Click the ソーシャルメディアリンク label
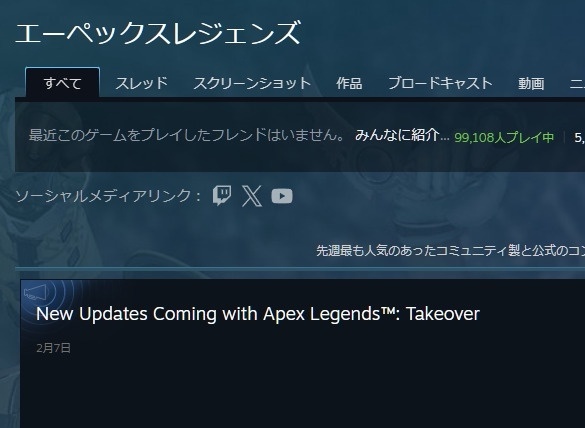This screenshot has width=585, height=428. [x=108, y=196]
